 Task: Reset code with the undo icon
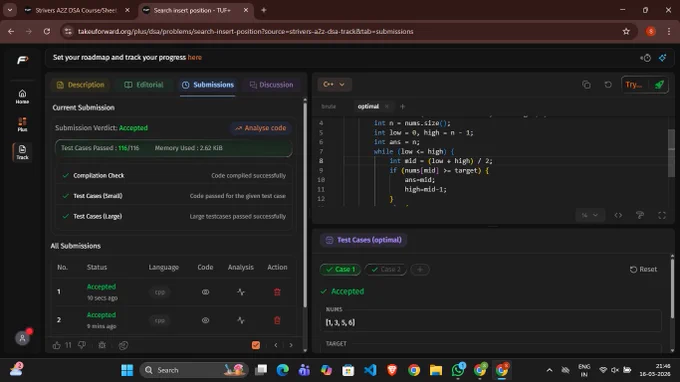[x=608, y=85]
